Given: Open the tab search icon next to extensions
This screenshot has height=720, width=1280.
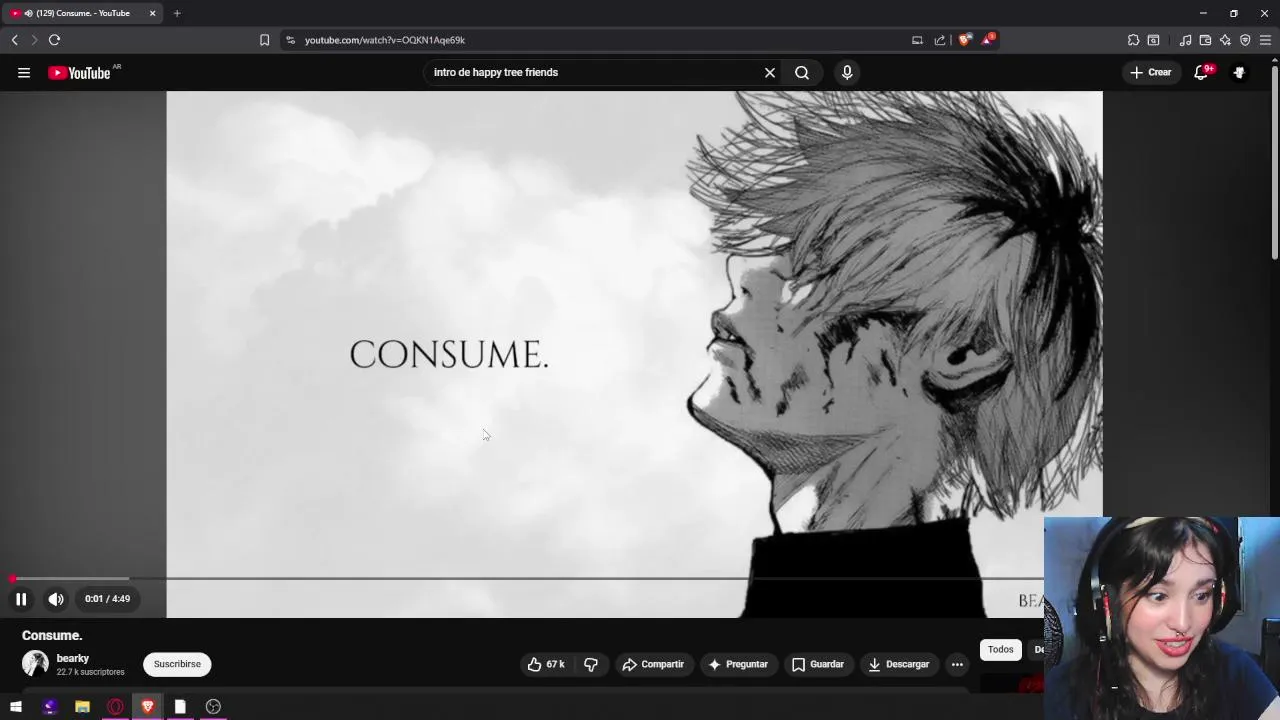Looking at the screenshot, I should point(1153,40).
